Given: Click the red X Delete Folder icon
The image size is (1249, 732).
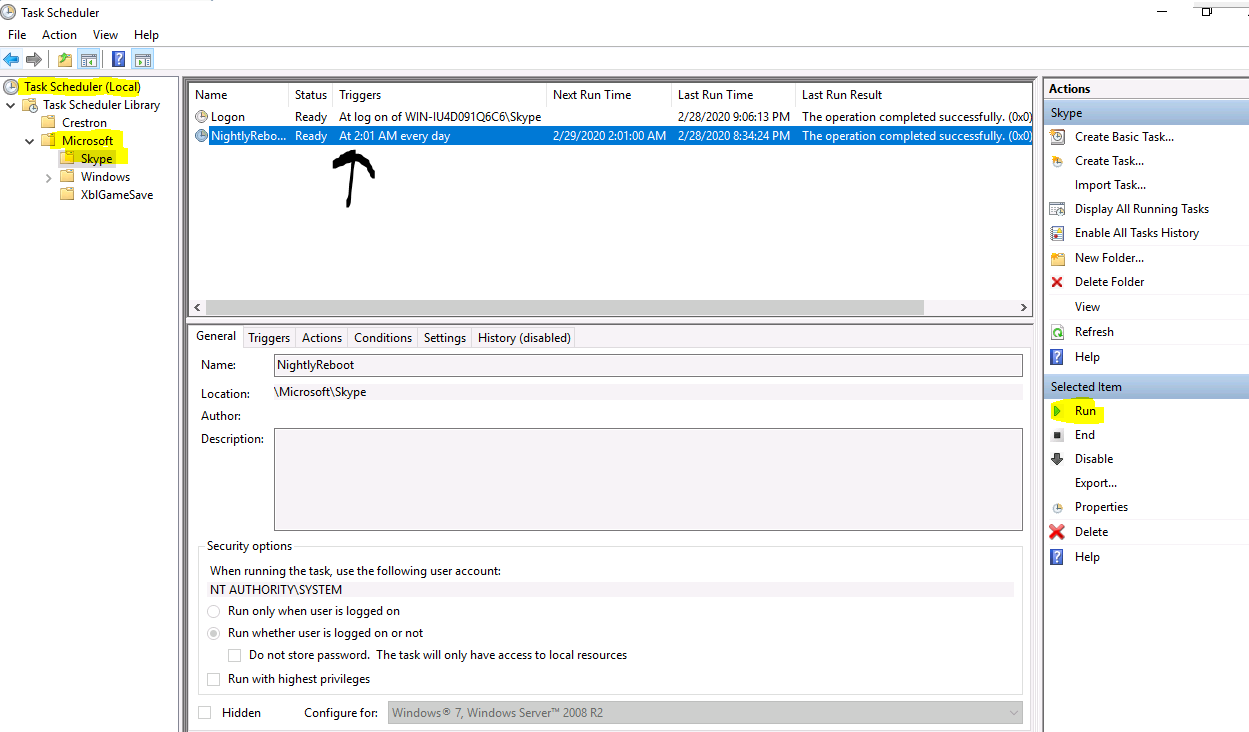Looking at the screenshot, I should click(x=1057, y=282).
